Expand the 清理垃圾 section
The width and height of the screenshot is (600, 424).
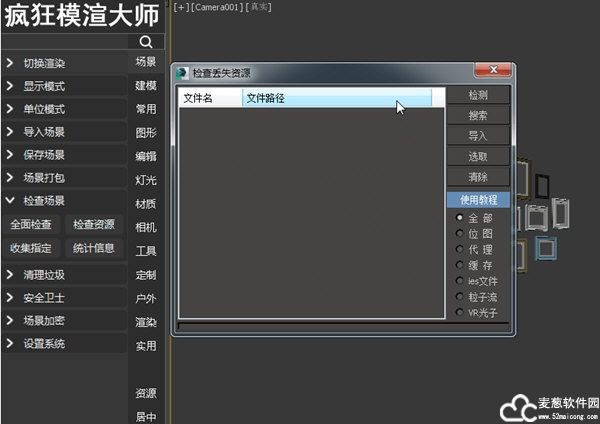[x=62, y=274]
